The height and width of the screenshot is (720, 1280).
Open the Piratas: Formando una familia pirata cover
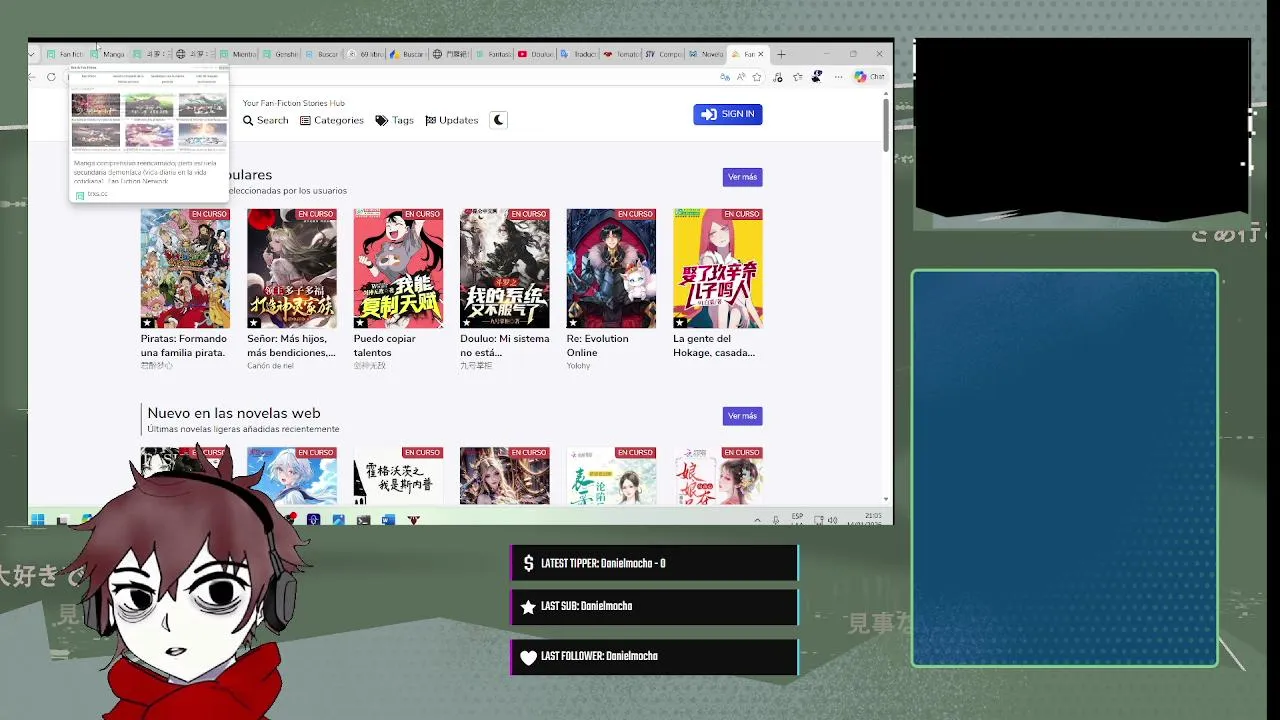click(x=185, y=268)
